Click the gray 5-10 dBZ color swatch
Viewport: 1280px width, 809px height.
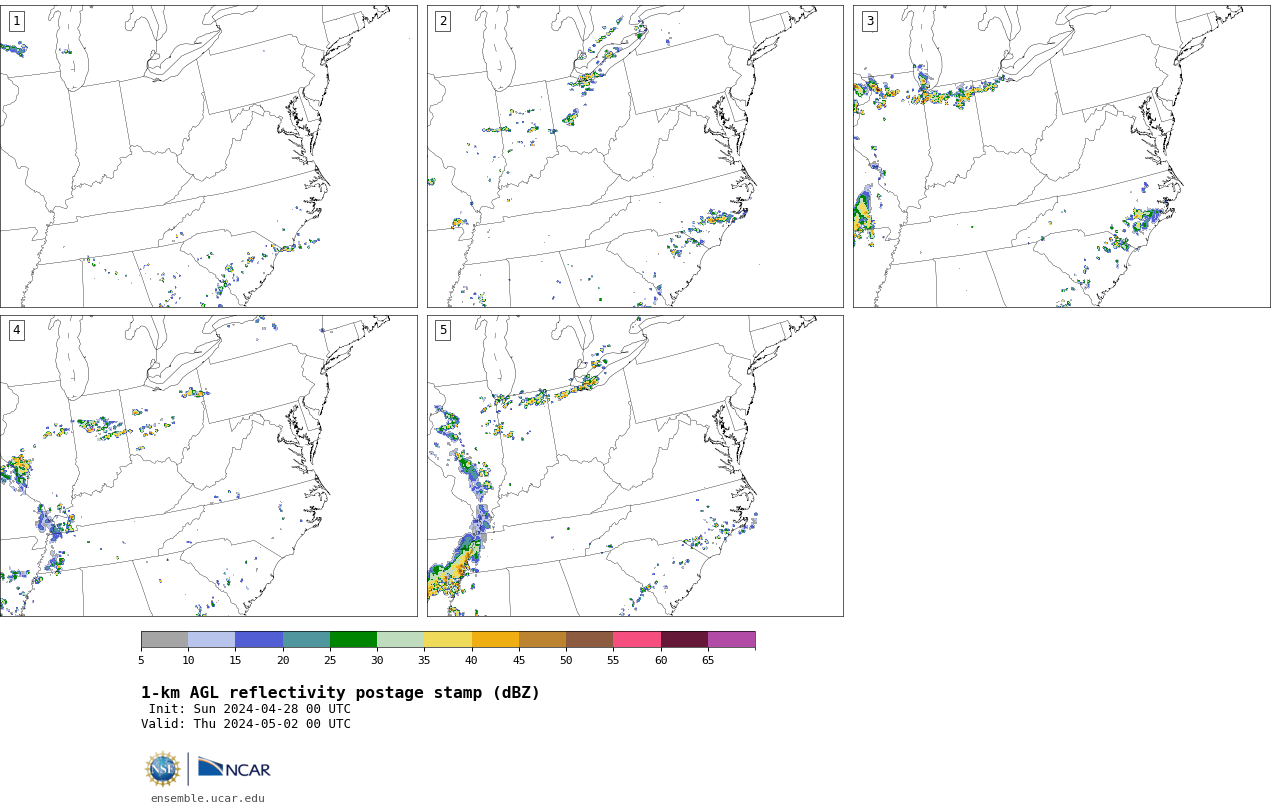tap(164, 640)
